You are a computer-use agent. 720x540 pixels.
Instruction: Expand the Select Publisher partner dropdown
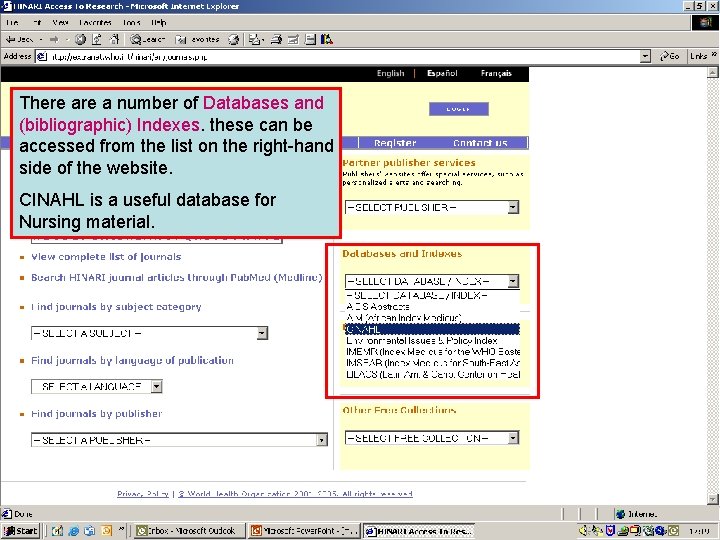coord(513,208)
